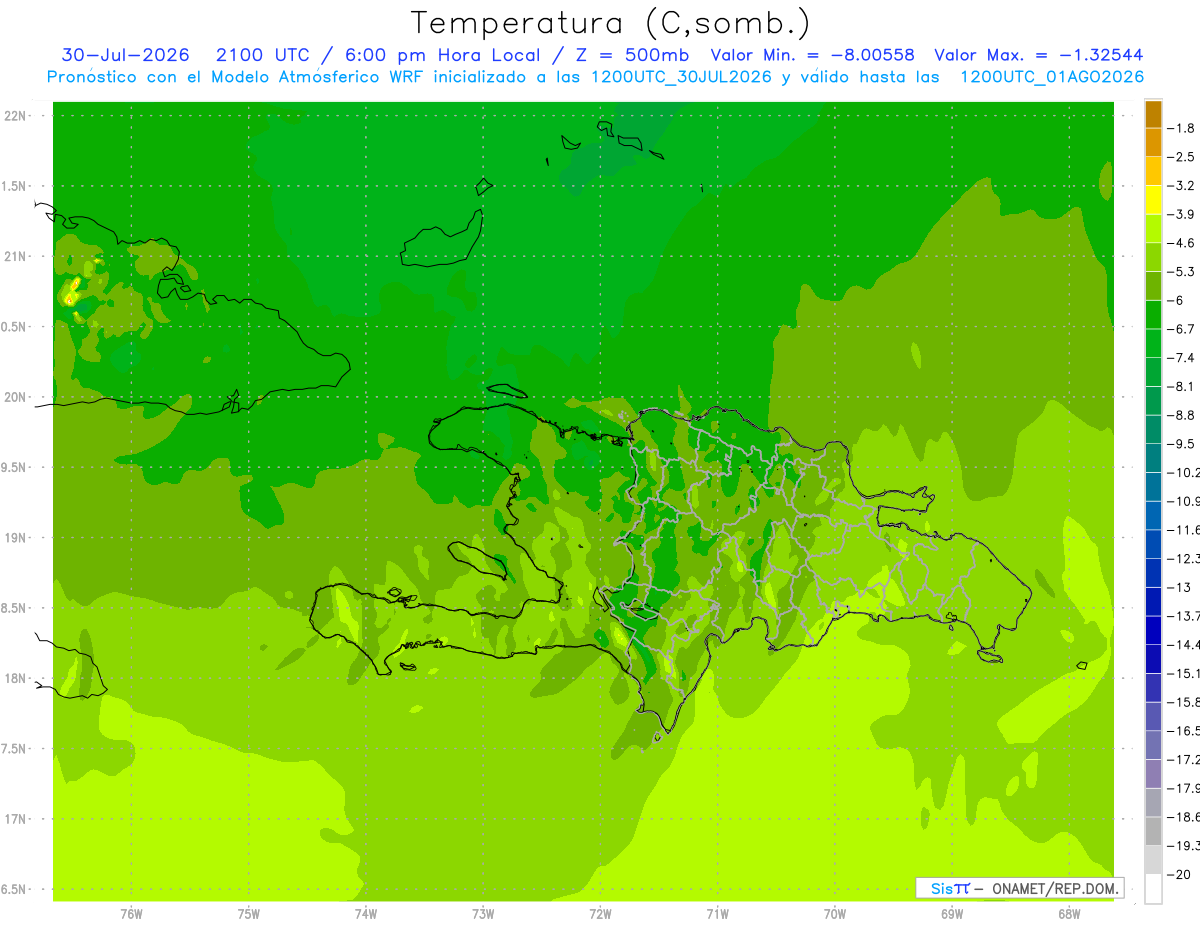The image size is (1200, 927).
Task: Pick the teal swatch between -9.5 and -10.2
Action: click(x=1153, y=458)
